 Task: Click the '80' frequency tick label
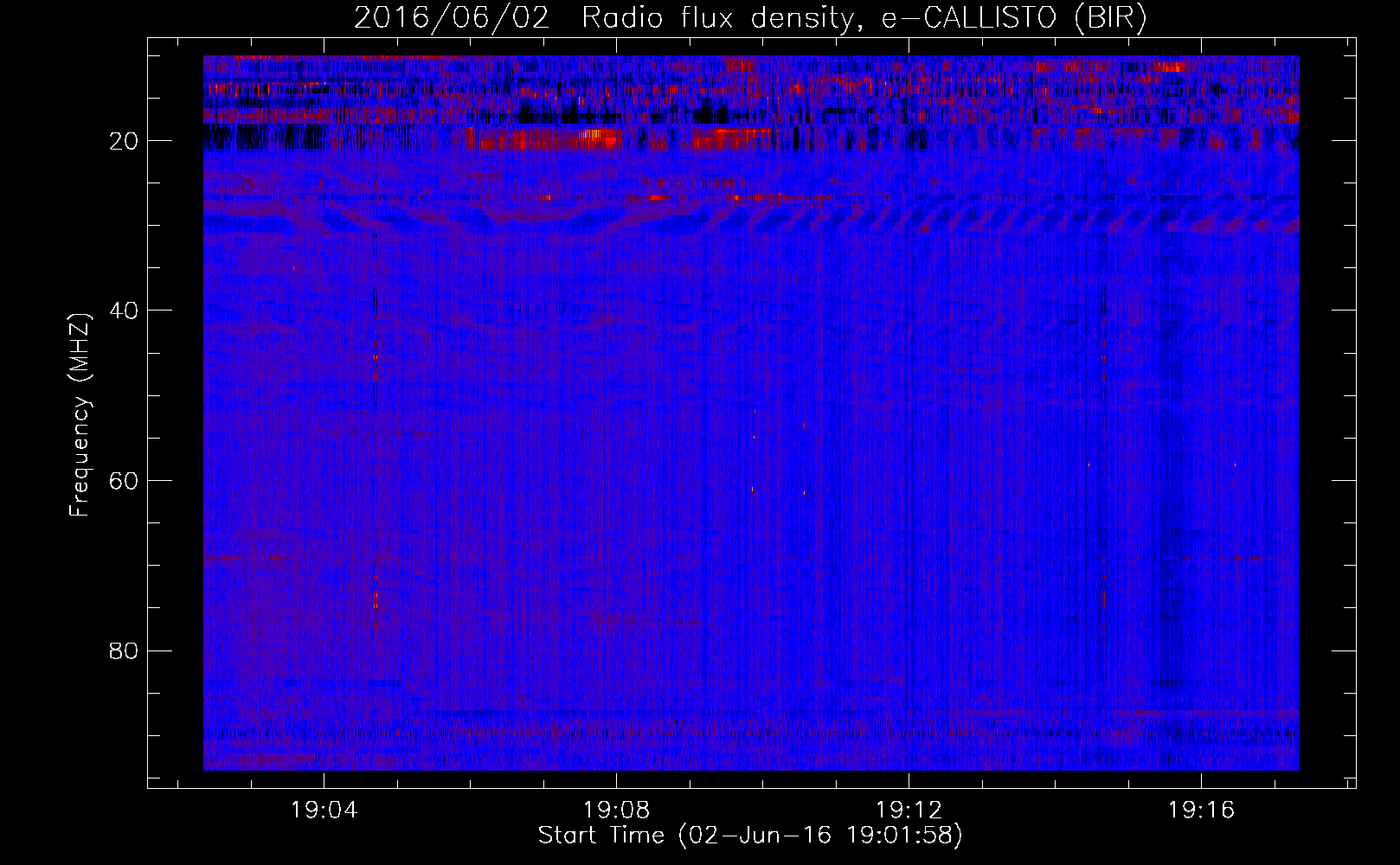(125, 650)
